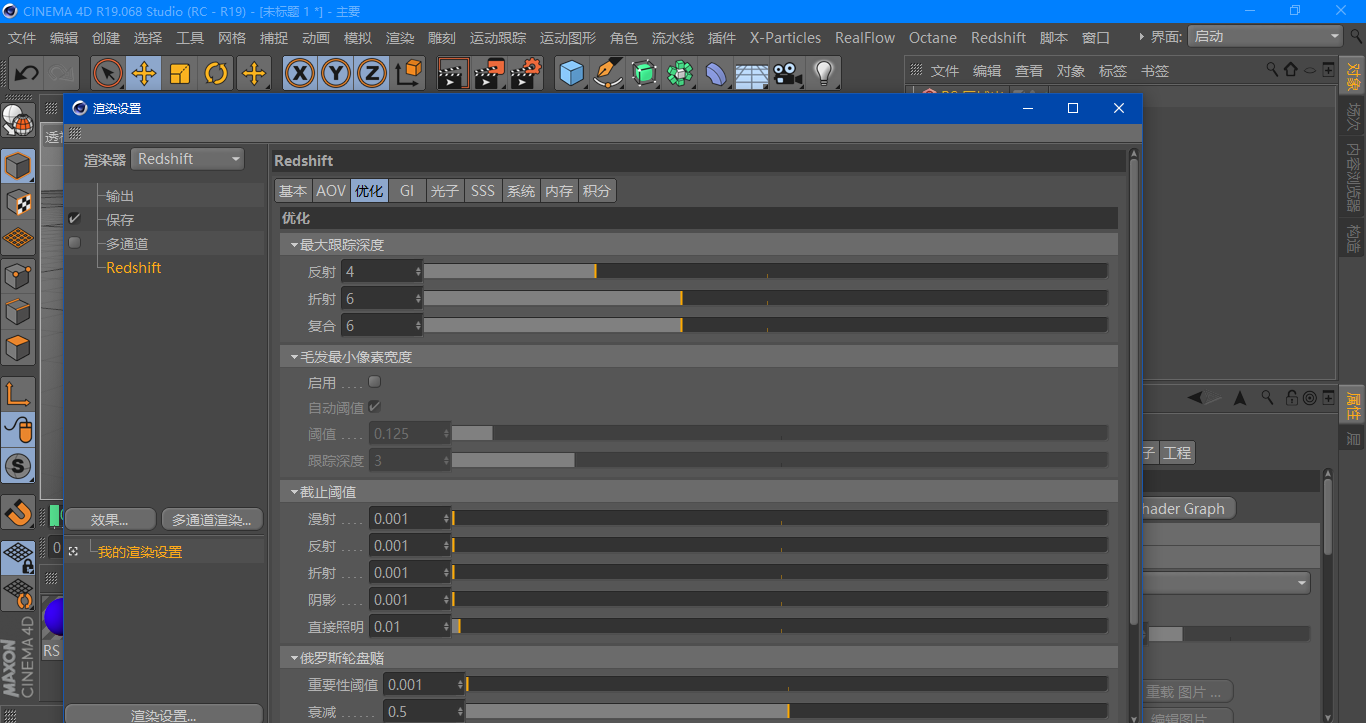Image resolution: width=1366 pixels, height=723 pixels.
Task: Switch to the 积分 tab
Action: pyautogui.click(x=597, y=191)
